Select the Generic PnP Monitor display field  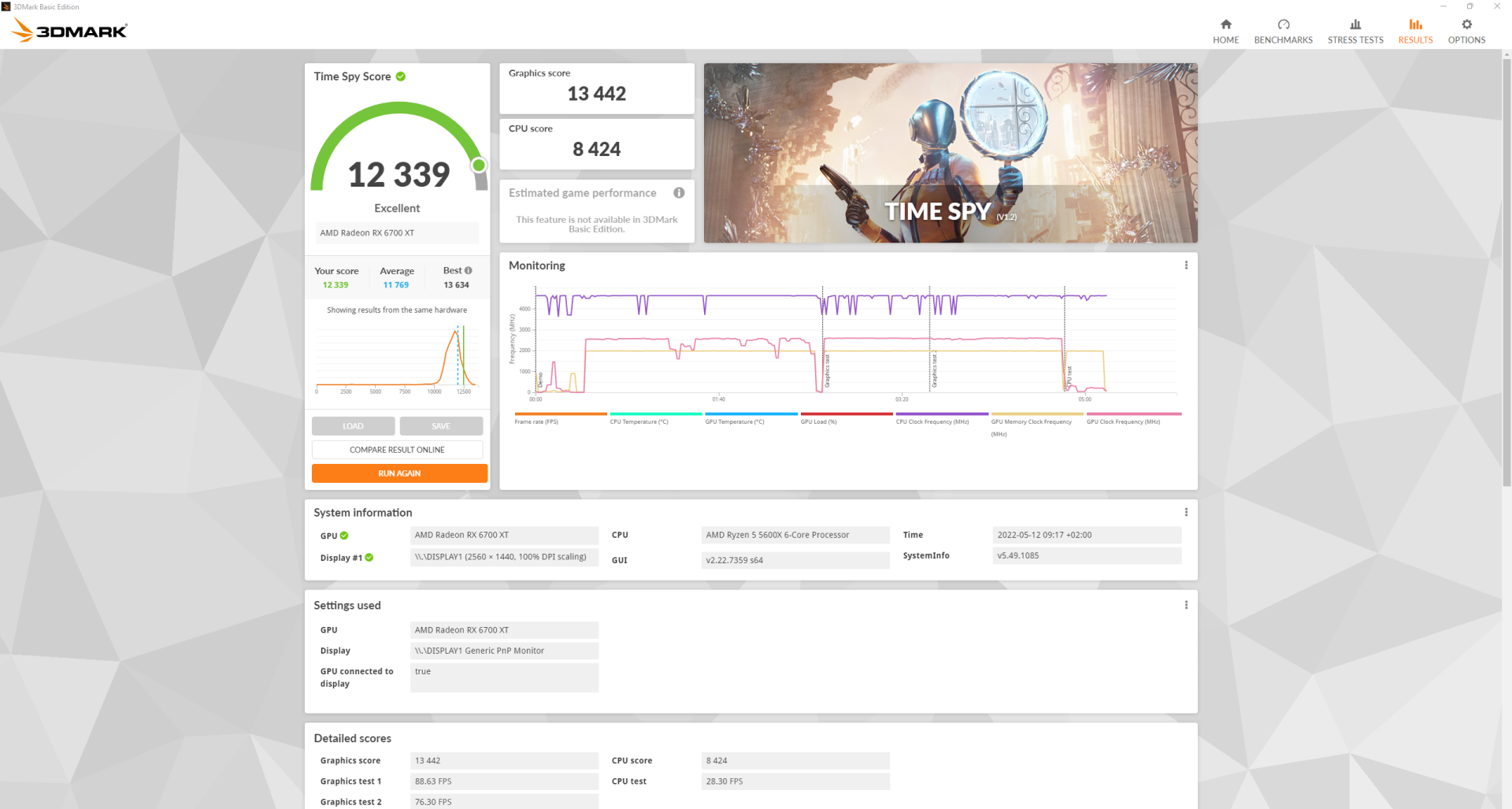(504, 651)
